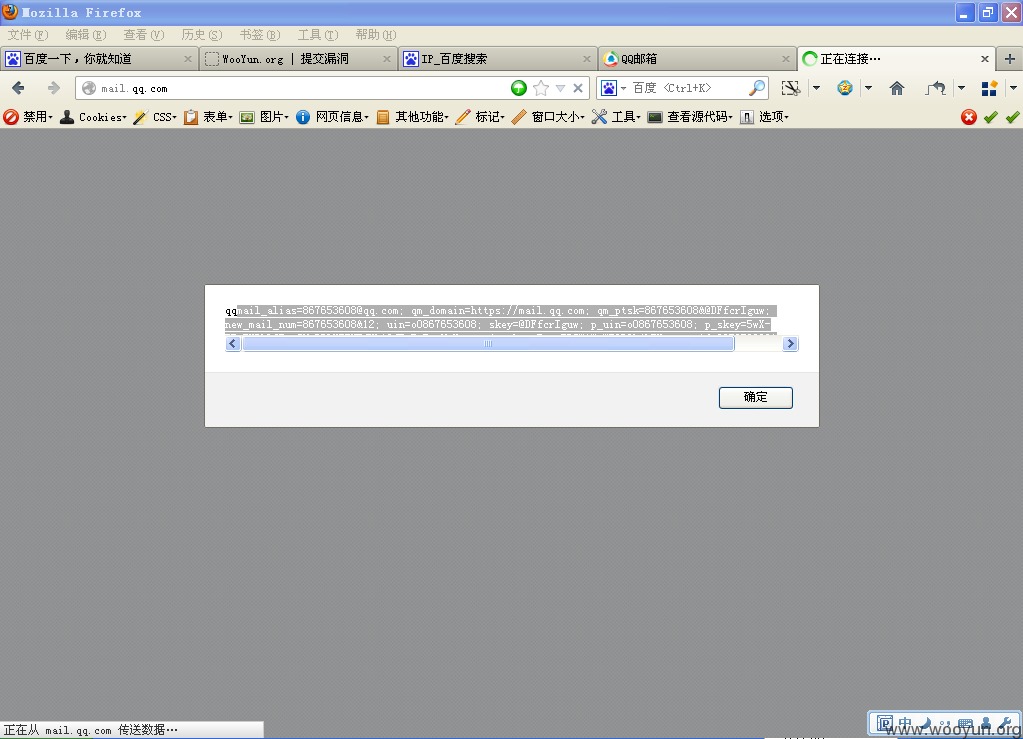1023x739 pixels.
Task: Switch to the QQ邮箱 tab
Action: [697, 59]
